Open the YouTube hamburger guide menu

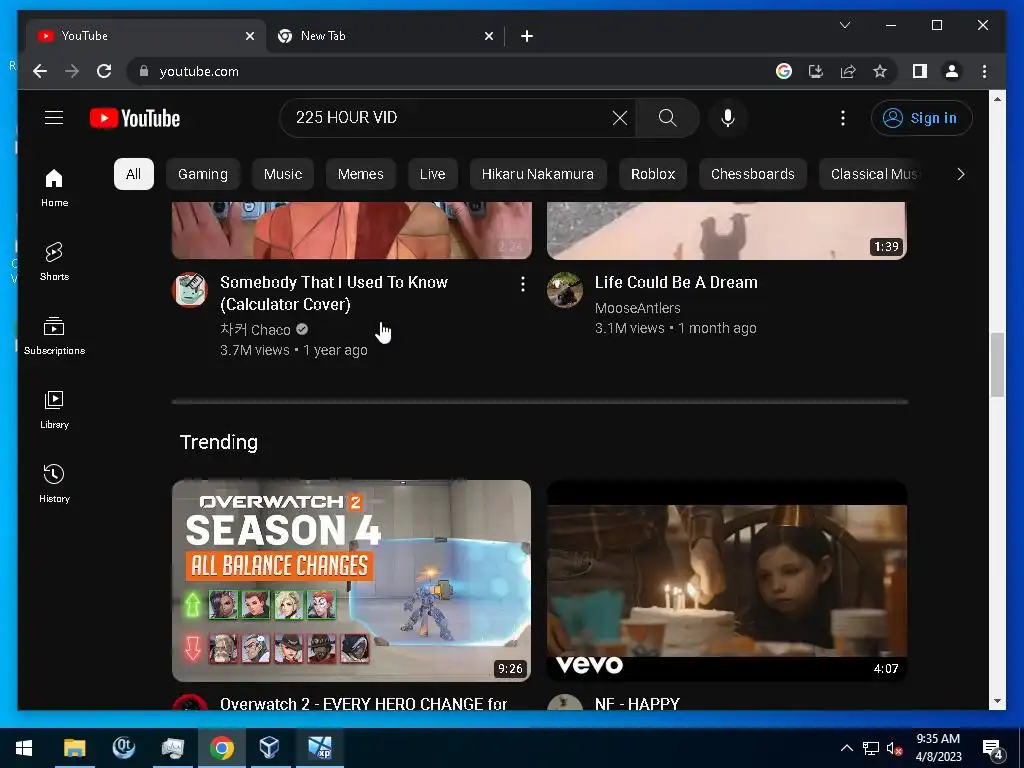click(54, 118)
